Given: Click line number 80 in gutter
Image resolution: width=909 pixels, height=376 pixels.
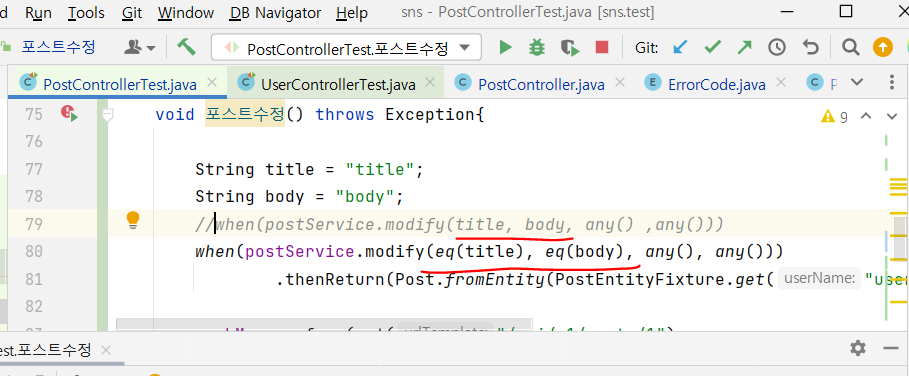Looking at the screenshot, I should point(34,251).
